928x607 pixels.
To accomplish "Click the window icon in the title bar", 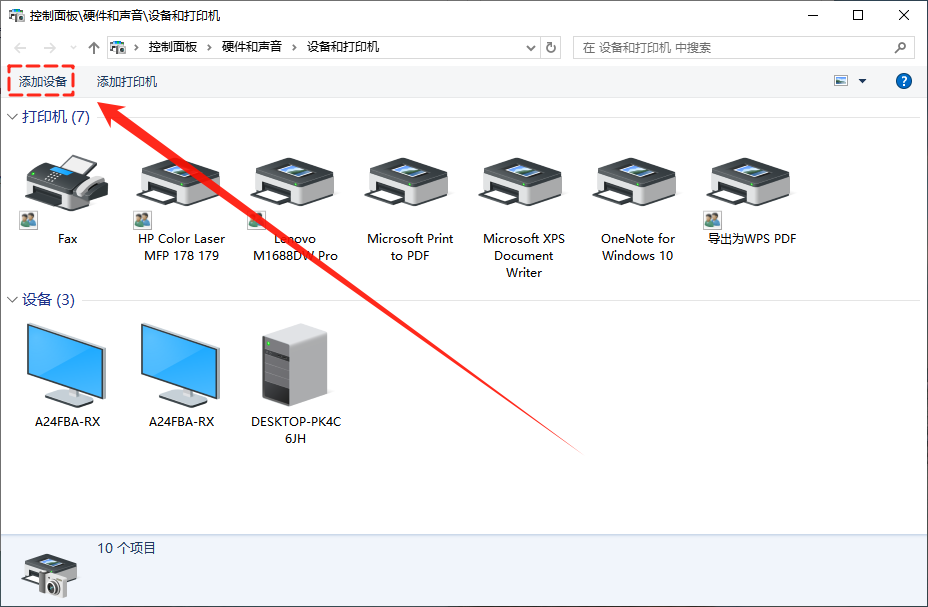I will [x=17, y=15].
